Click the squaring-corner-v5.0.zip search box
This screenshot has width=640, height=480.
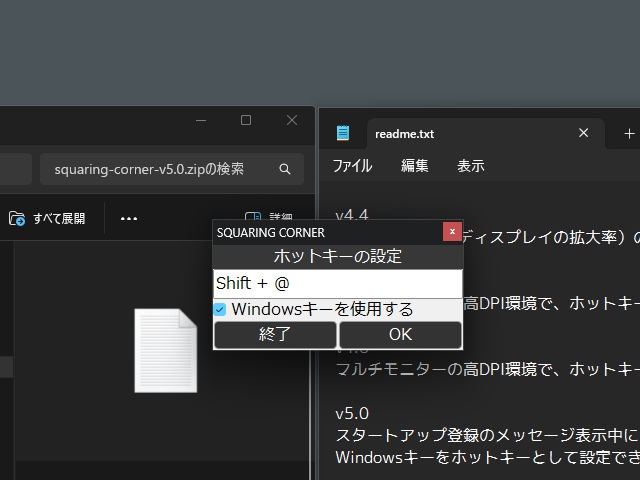click(172, 169)
